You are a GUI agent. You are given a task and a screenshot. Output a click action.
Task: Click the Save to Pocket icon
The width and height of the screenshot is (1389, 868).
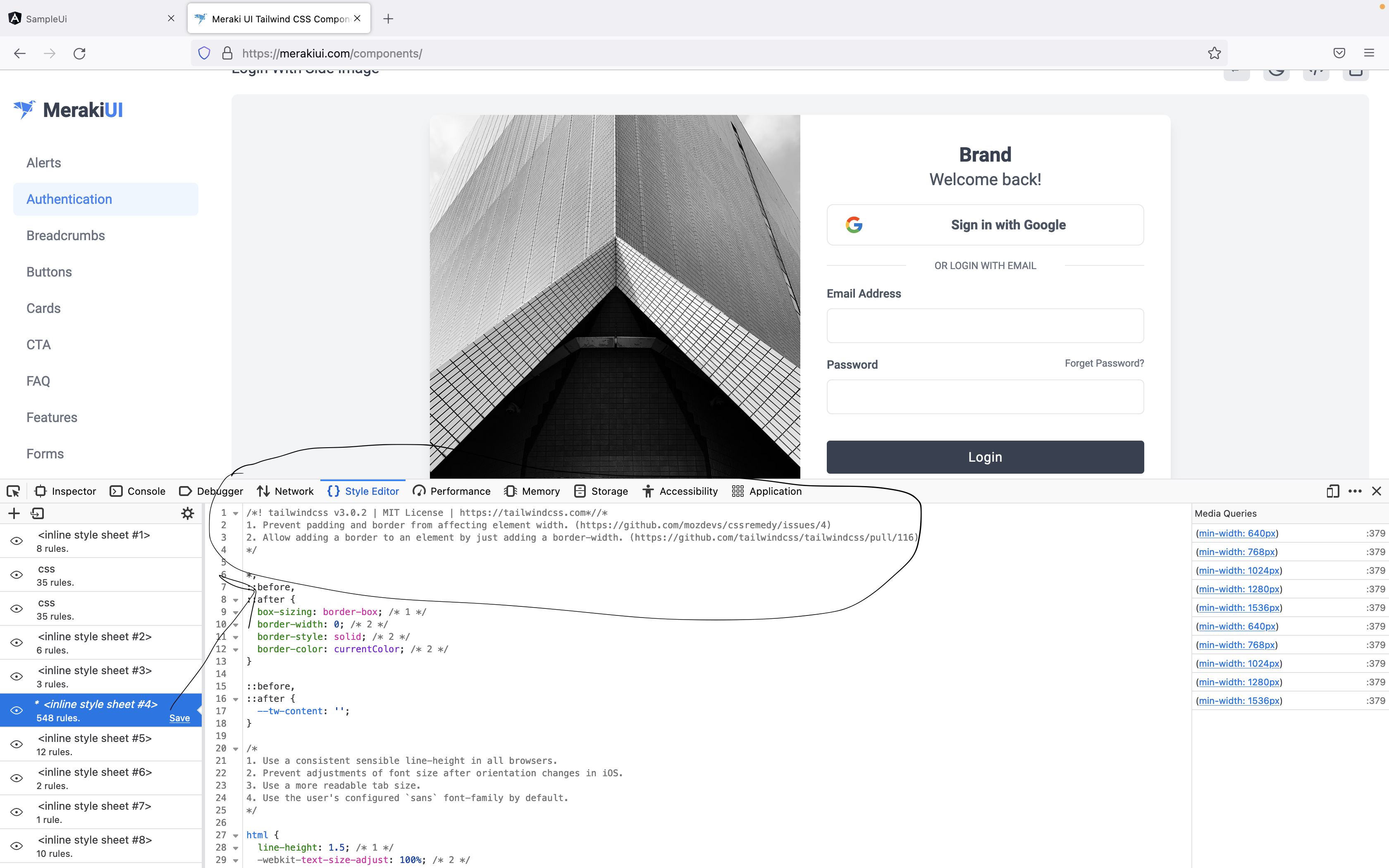pyautogui.click(x=1339, y=53)
